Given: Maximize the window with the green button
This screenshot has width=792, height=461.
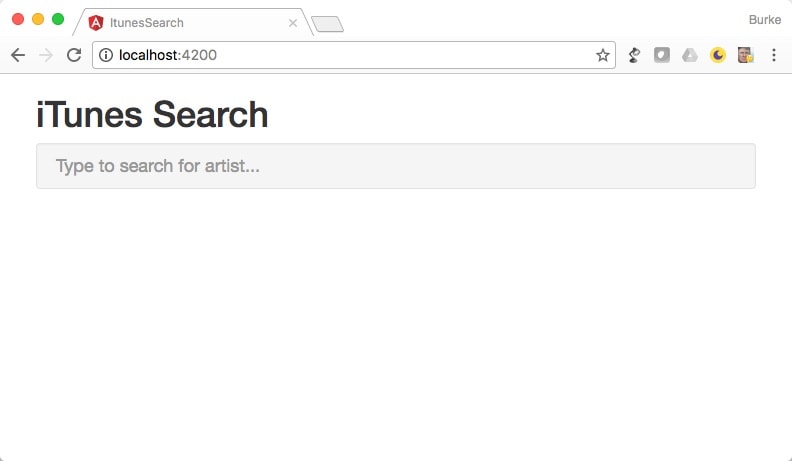Looking at the screenshot, I should pos(58,19).
